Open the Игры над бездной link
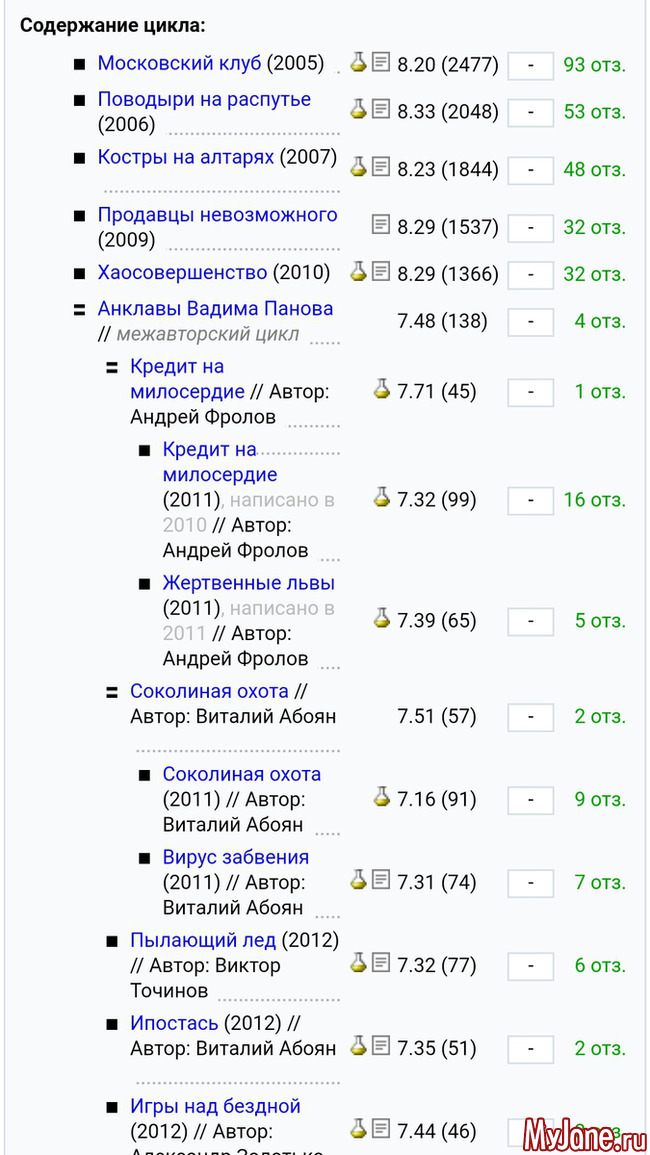The image size is (650, 1155). pyautogui.click(x=215, y=1106)
